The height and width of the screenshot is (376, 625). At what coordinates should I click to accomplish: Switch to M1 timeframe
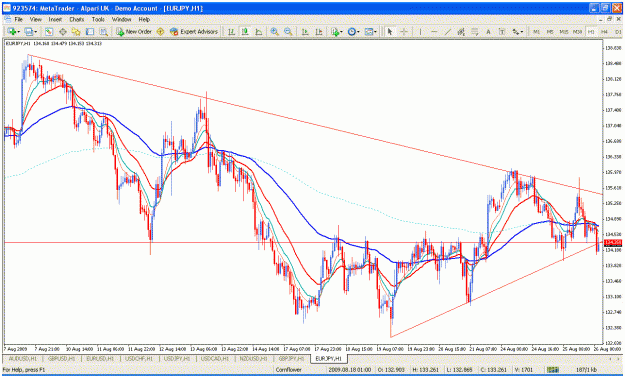(x=537, y=31)
